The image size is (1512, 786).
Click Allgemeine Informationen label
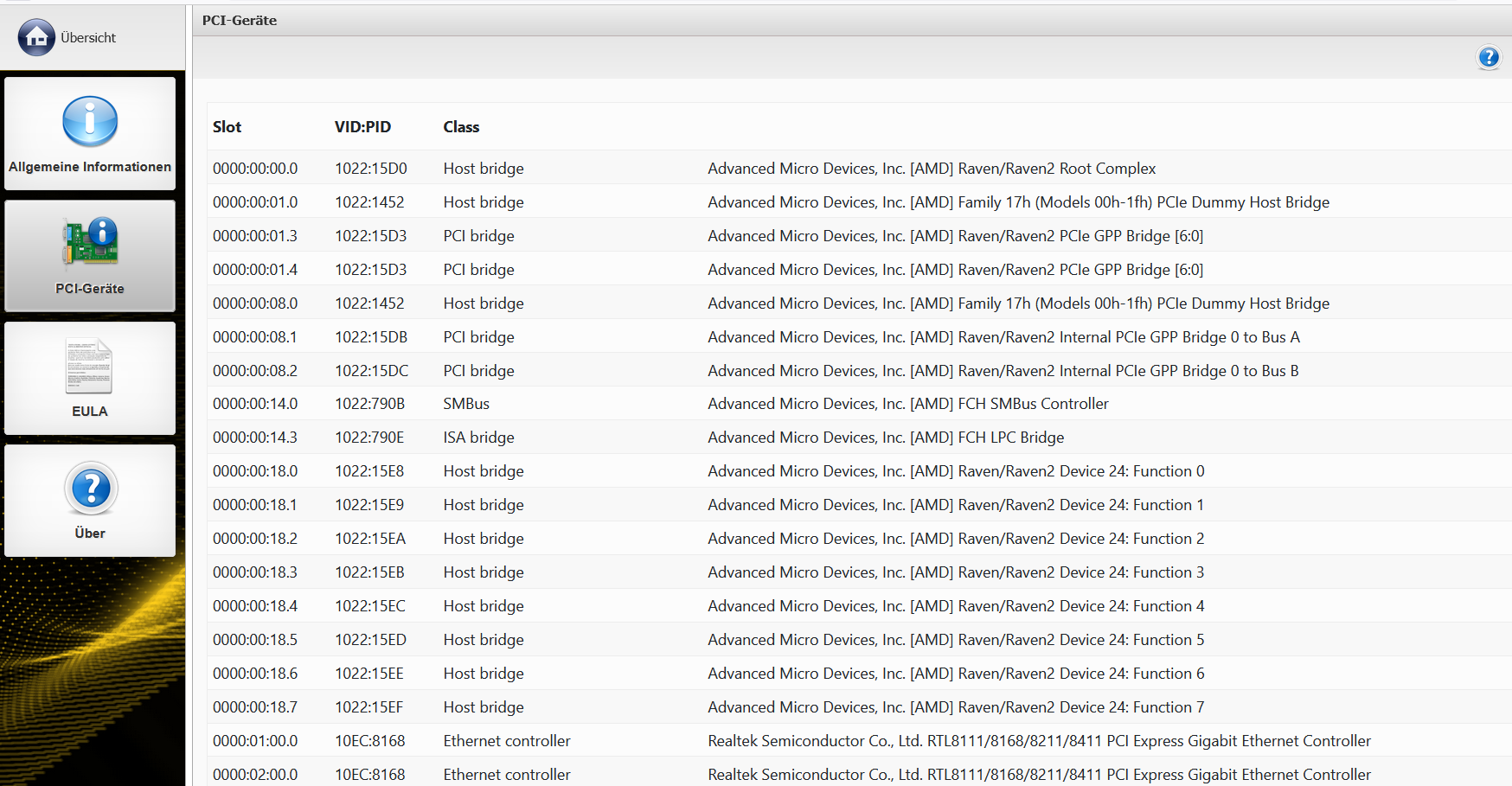coord(90,167)
